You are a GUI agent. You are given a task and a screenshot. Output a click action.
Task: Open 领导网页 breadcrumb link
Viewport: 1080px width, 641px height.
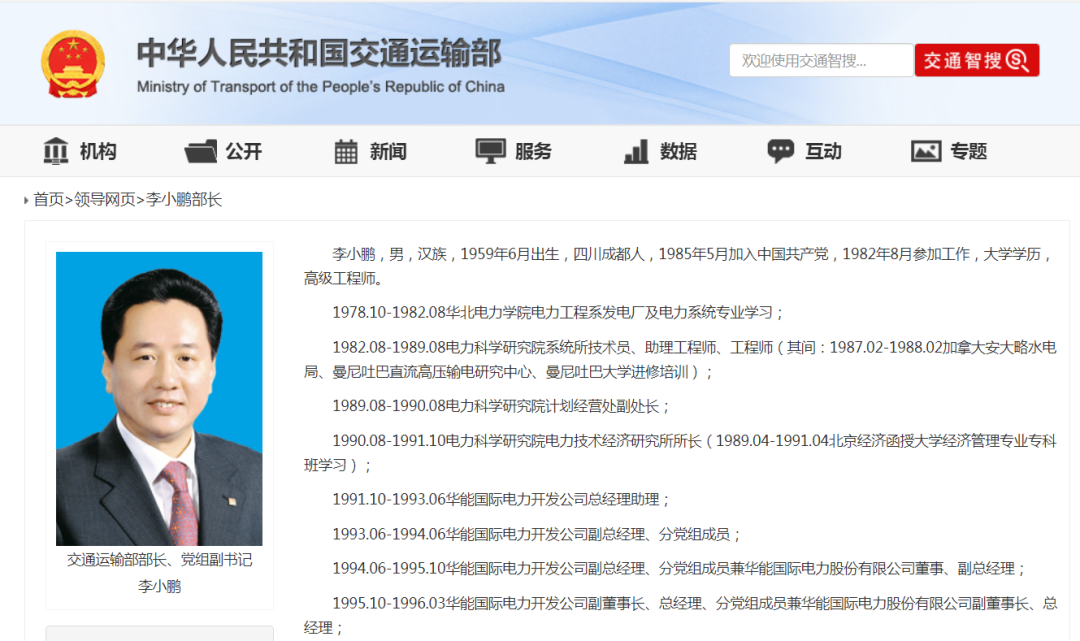[x=105, y=200]
